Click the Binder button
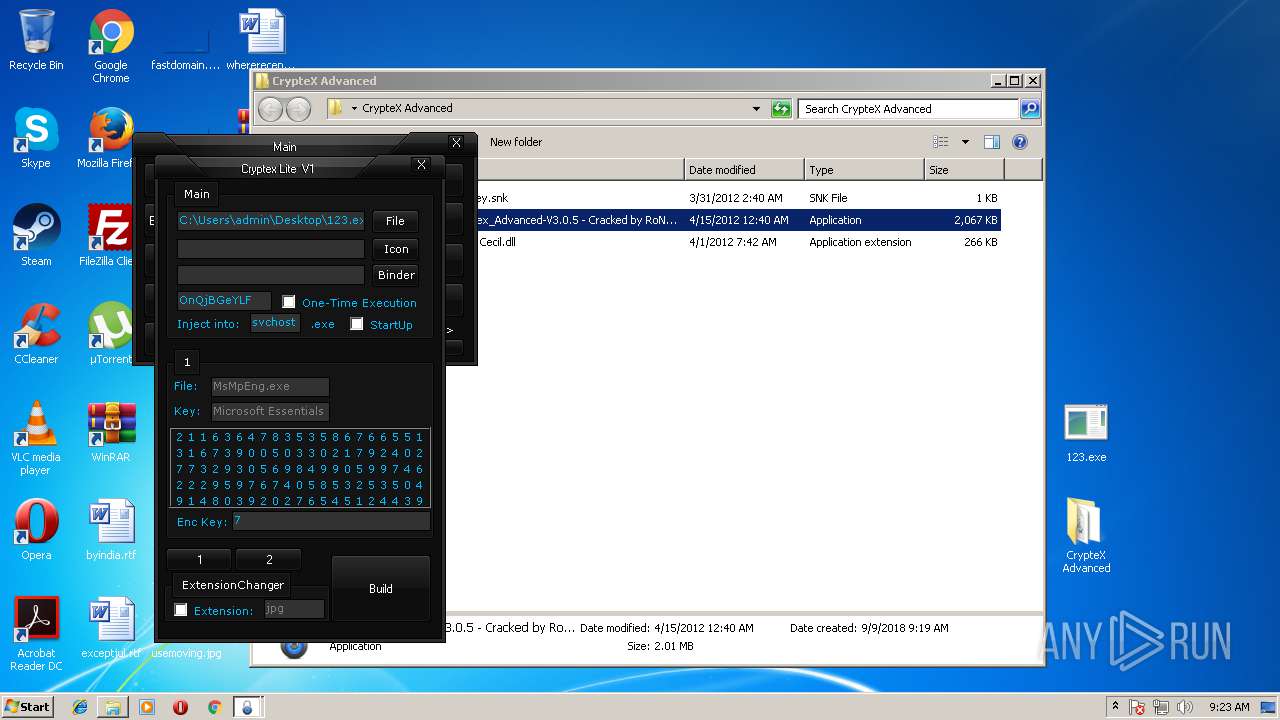1280x720 pixels. coord(396,275)
